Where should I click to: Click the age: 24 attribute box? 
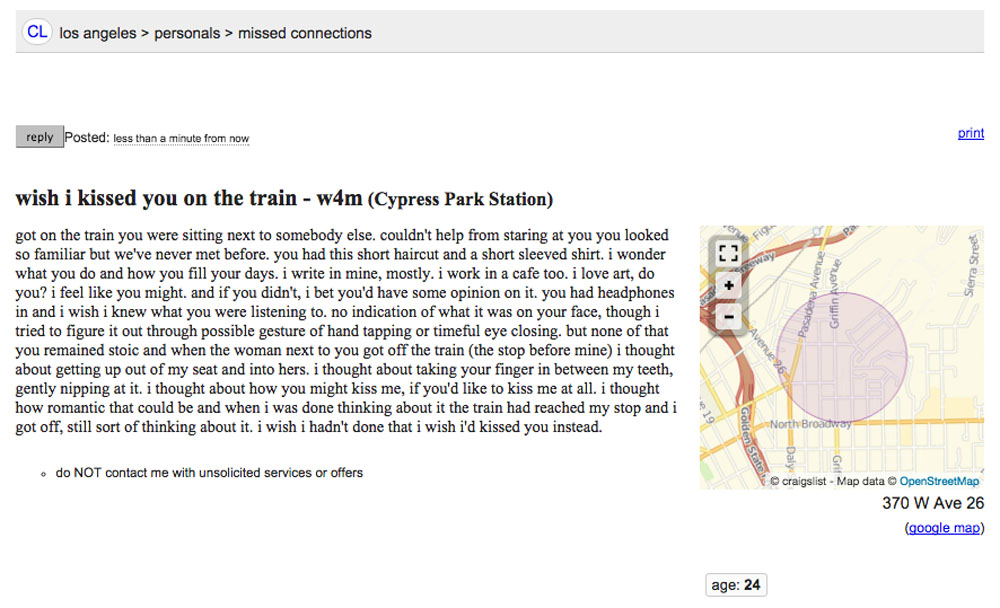(736, 585)
